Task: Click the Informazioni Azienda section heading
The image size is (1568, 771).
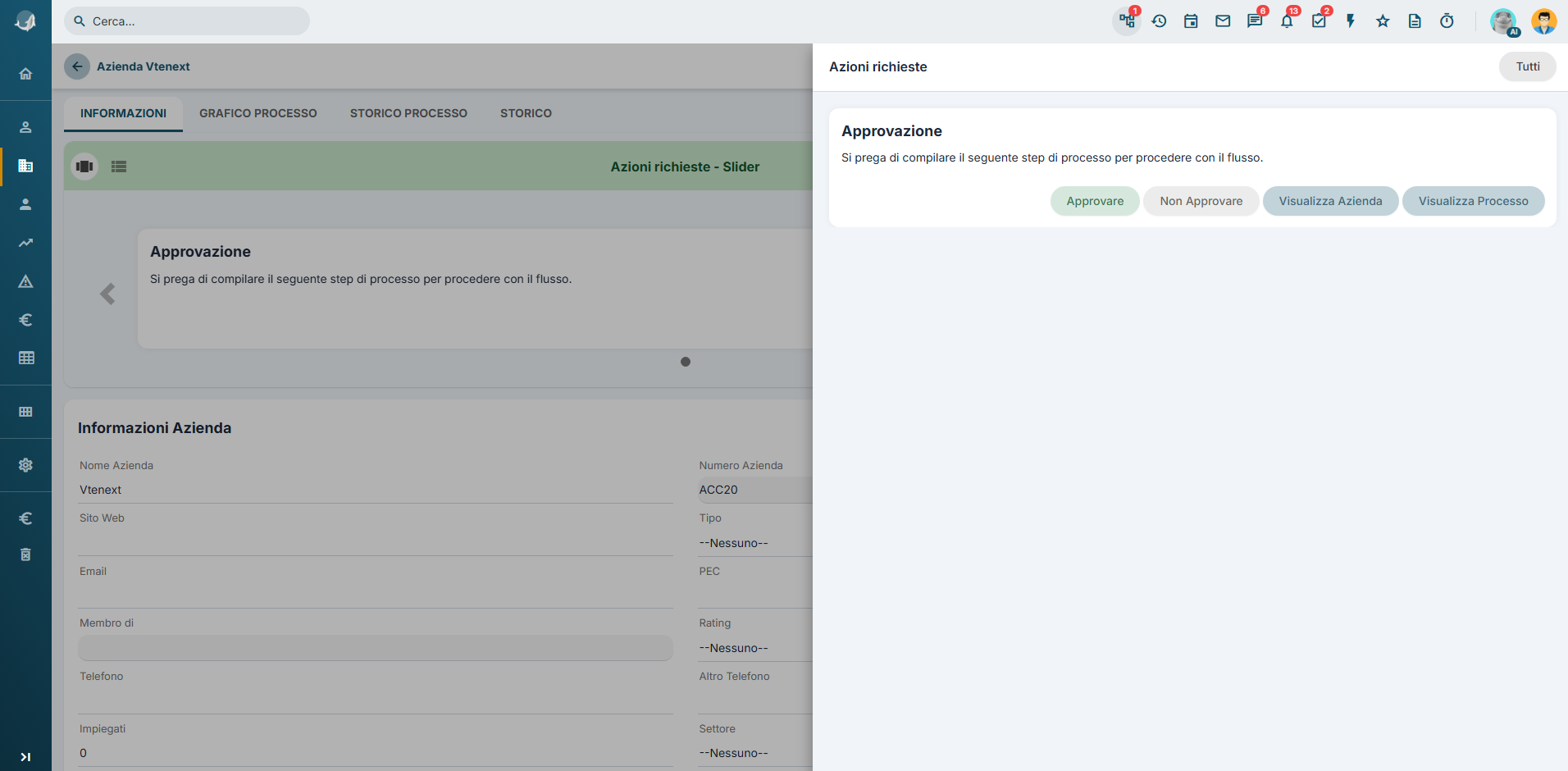Action: point(154,428)
